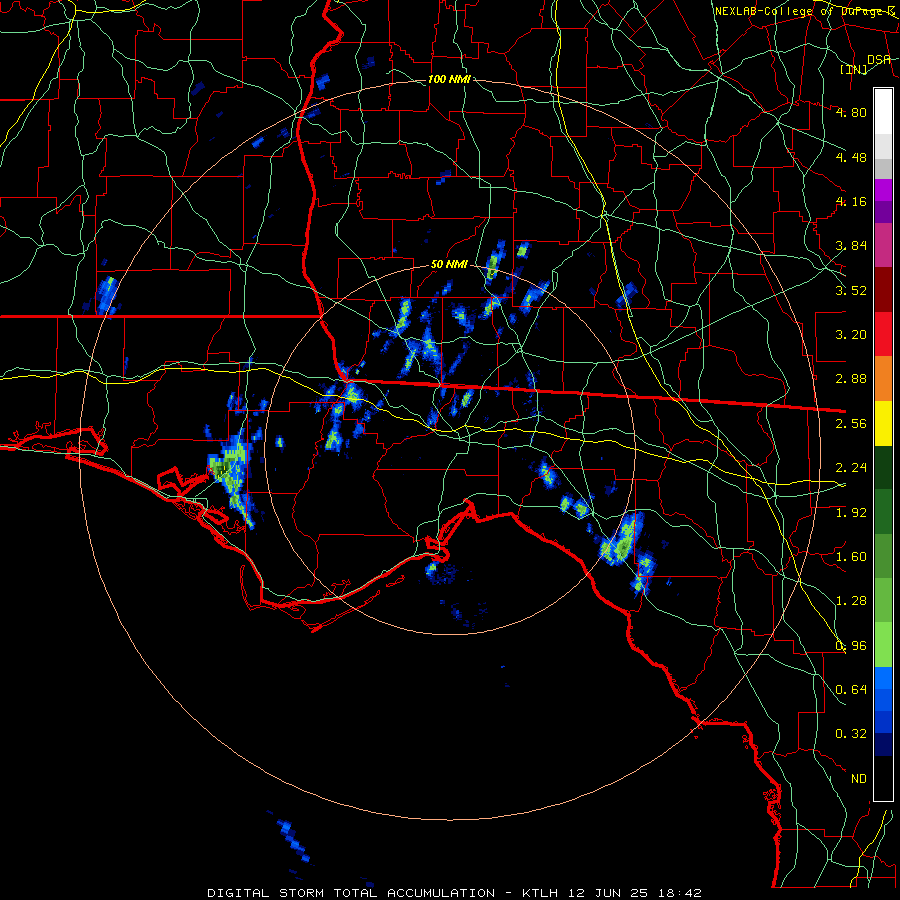Click the 3.84 scale value
Image resolution: width=900 pixels, height=900 pixels.
point(851,245)
